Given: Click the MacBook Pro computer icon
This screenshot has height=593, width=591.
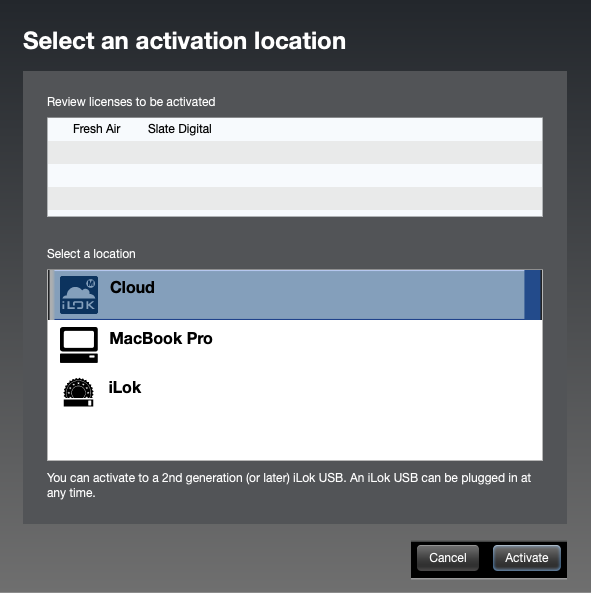Looking at the screenshot, I should 79,345.
